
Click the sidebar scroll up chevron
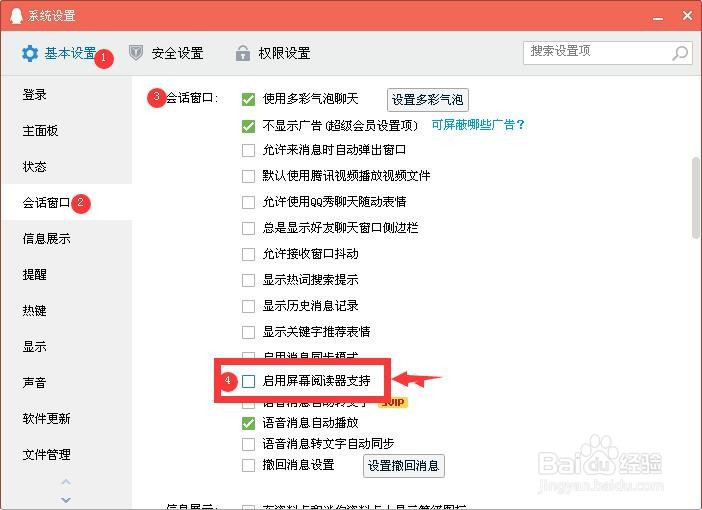pos(66,482)
